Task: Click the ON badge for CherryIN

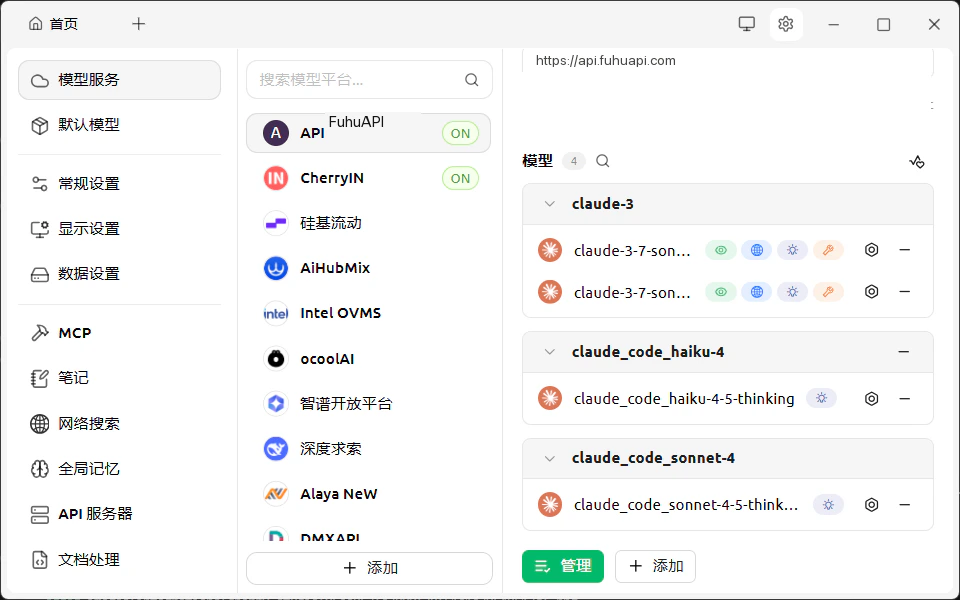Action: coord(460,178)
